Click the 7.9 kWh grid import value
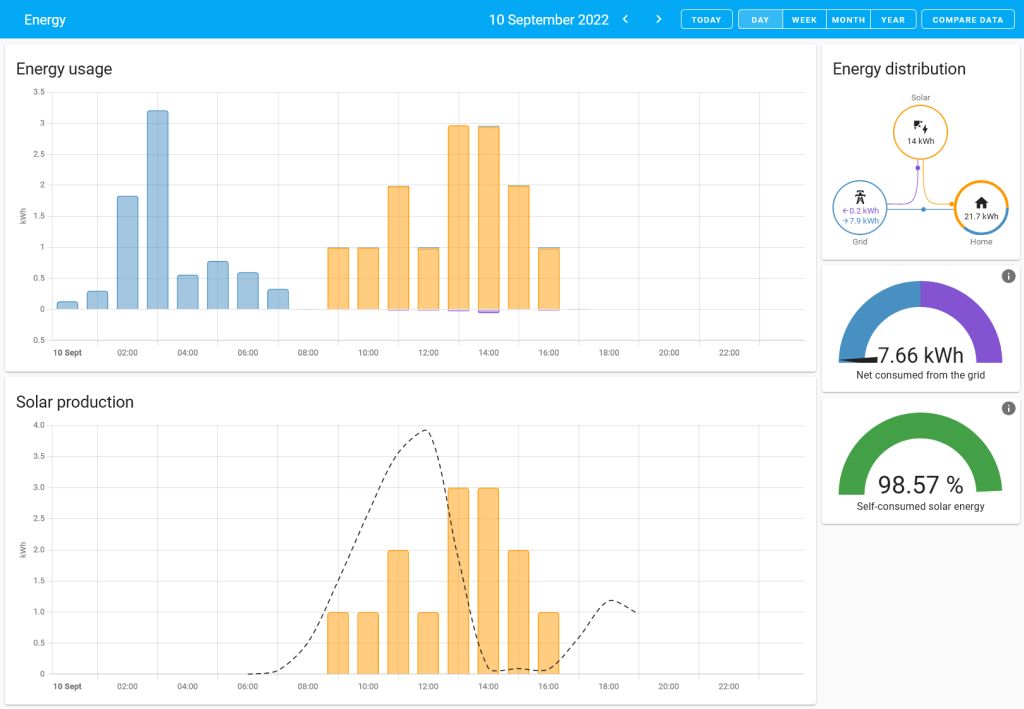 [861, 221]
